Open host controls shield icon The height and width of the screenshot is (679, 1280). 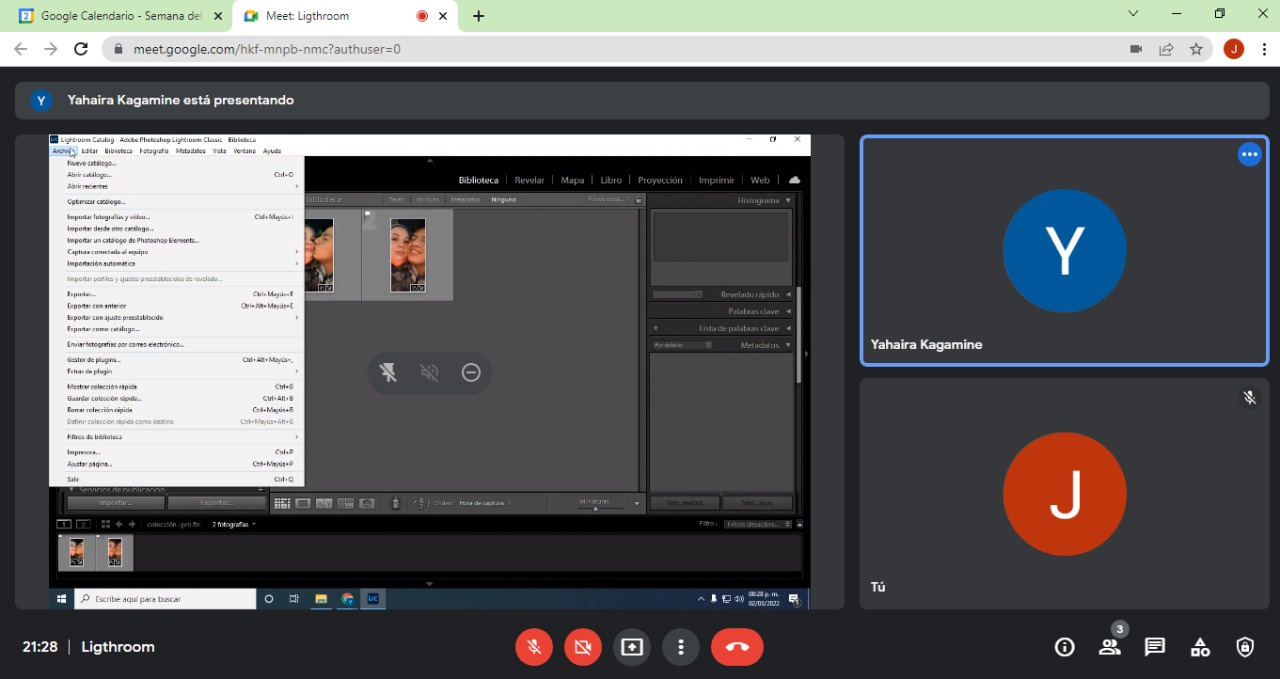click(x=1245, y=647)
